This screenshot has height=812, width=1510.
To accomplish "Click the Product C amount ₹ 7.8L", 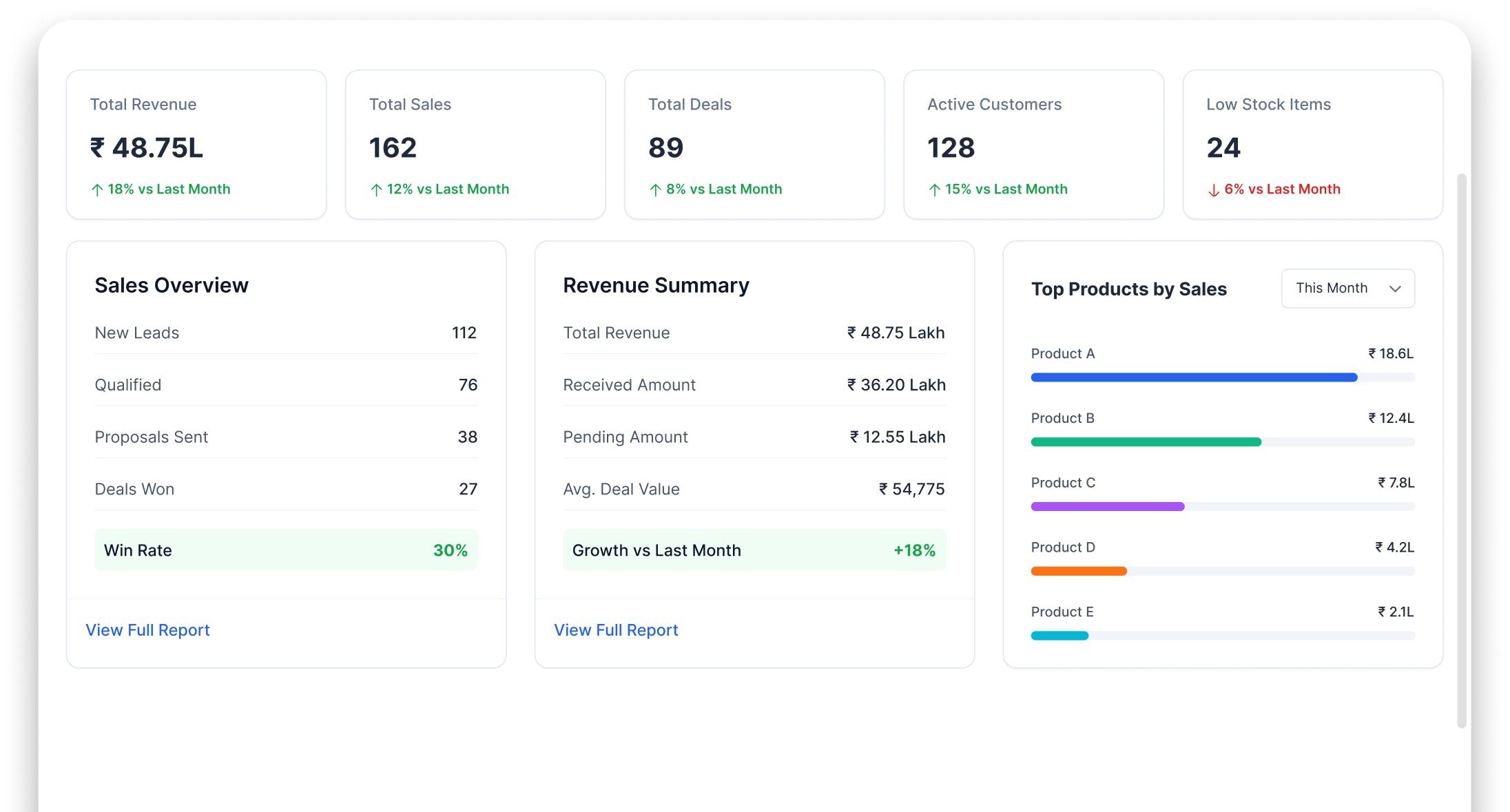I will click(x=1396, y=483).
